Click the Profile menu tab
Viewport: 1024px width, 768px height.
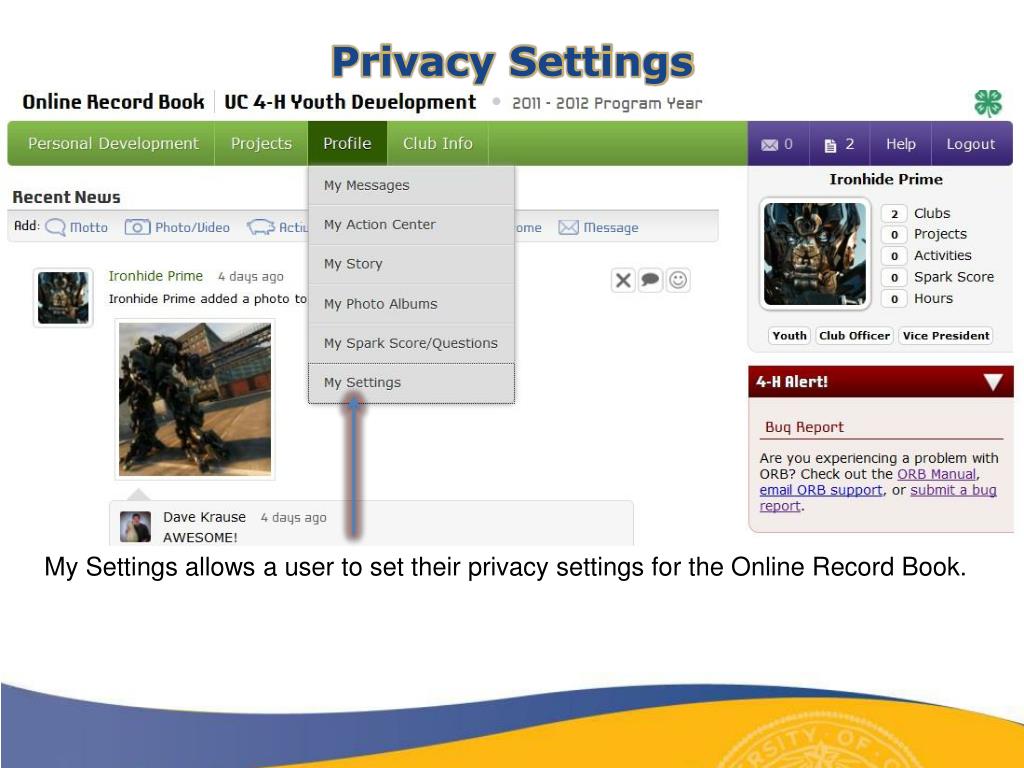tap(347, 144)
